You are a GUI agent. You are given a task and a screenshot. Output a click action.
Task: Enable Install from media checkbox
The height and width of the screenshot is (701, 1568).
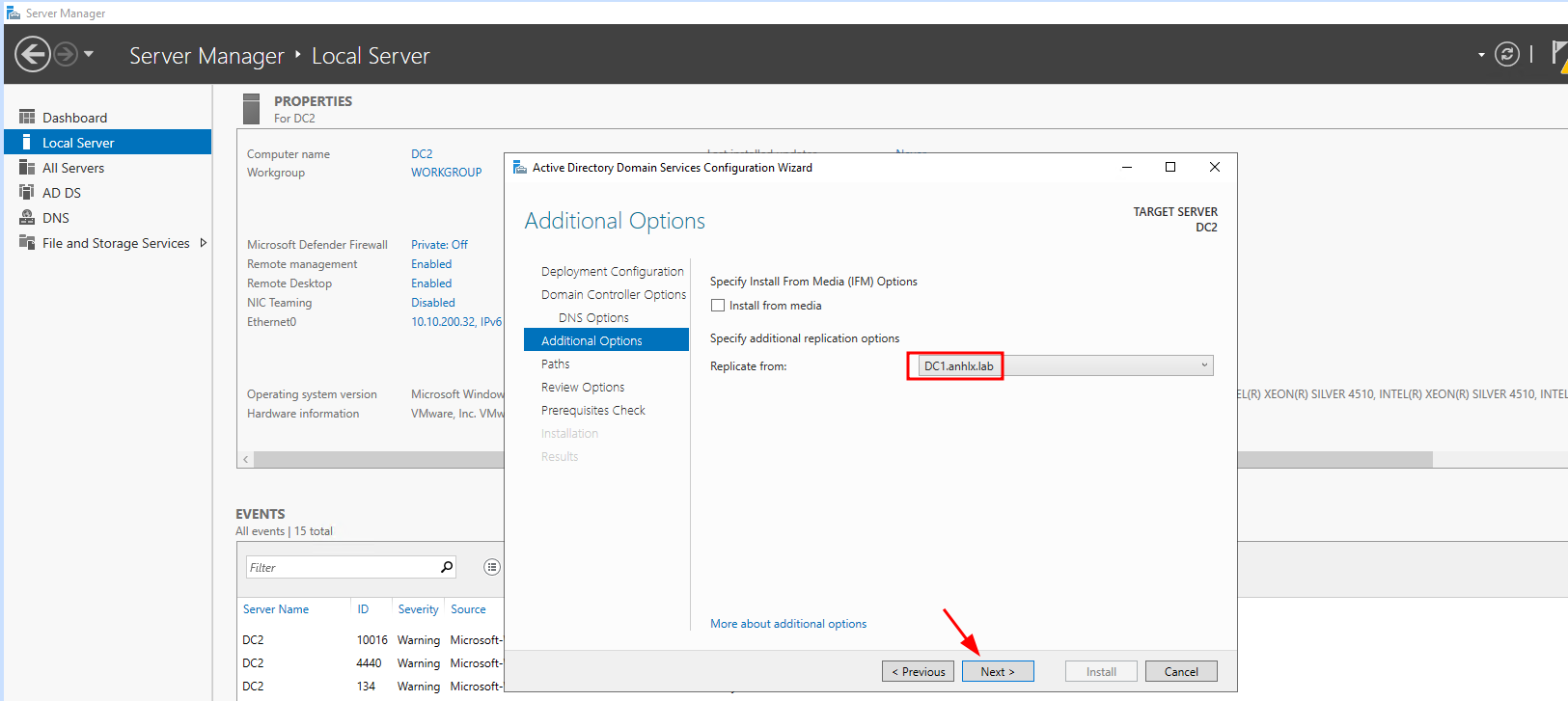point(718,306)
